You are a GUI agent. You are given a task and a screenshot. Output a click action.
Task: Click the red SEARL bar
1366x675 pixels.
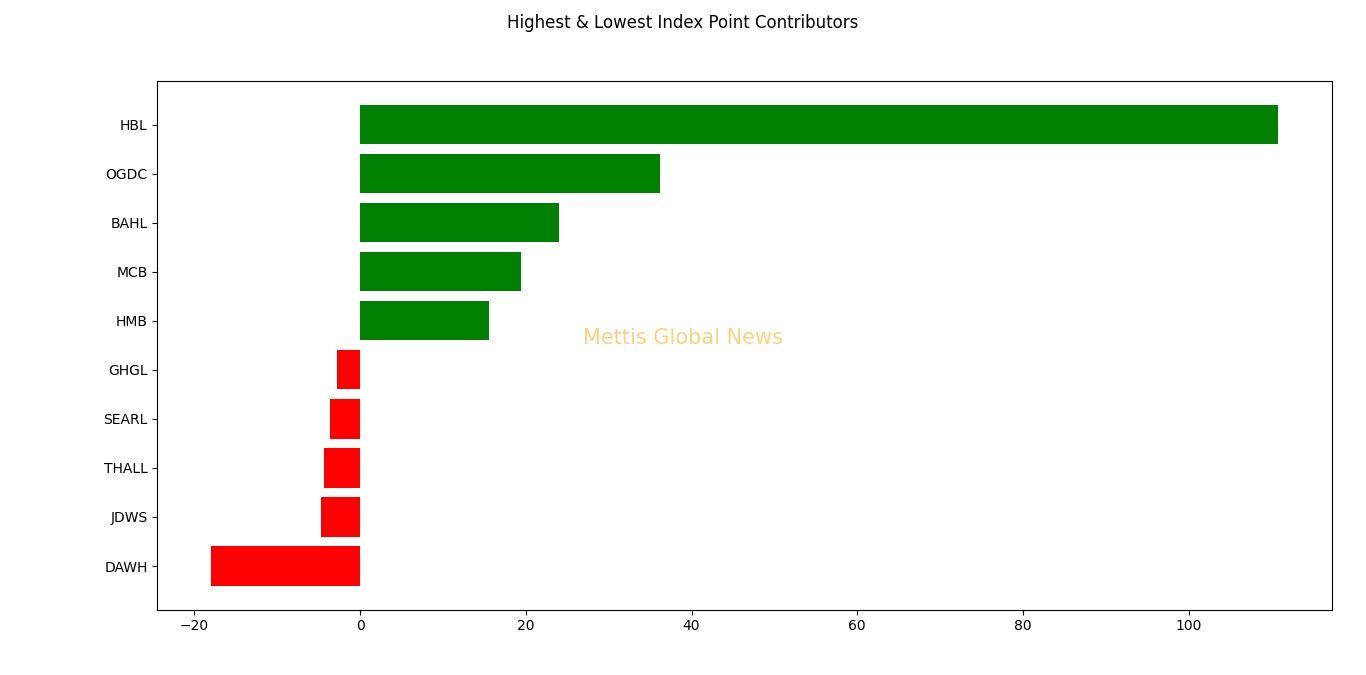345,419
